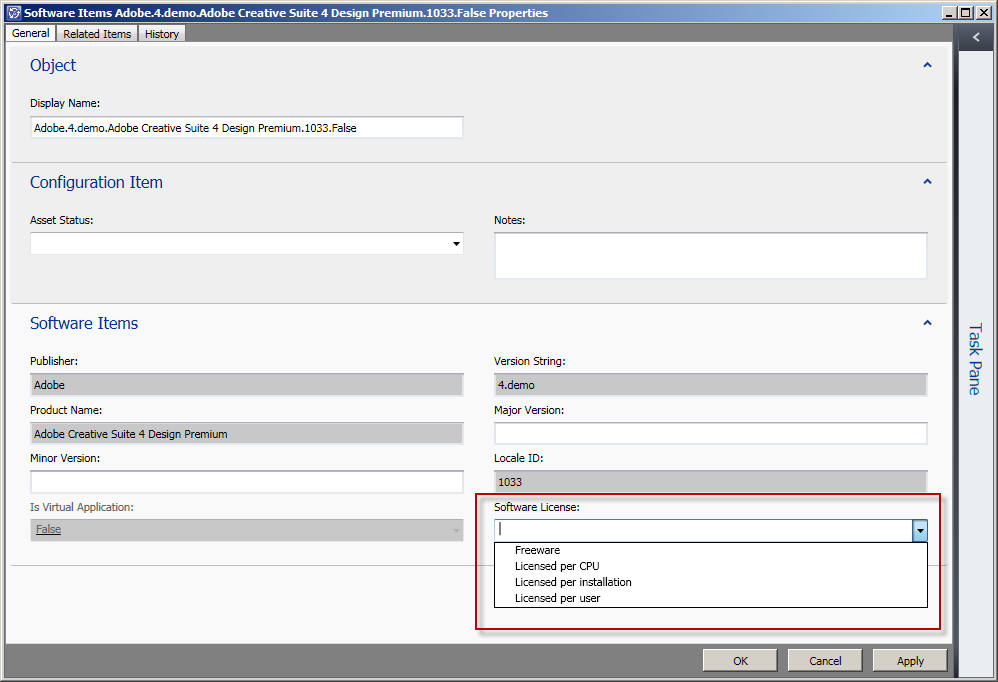
Task: Click the Product Name field
Action: [246, 434]
